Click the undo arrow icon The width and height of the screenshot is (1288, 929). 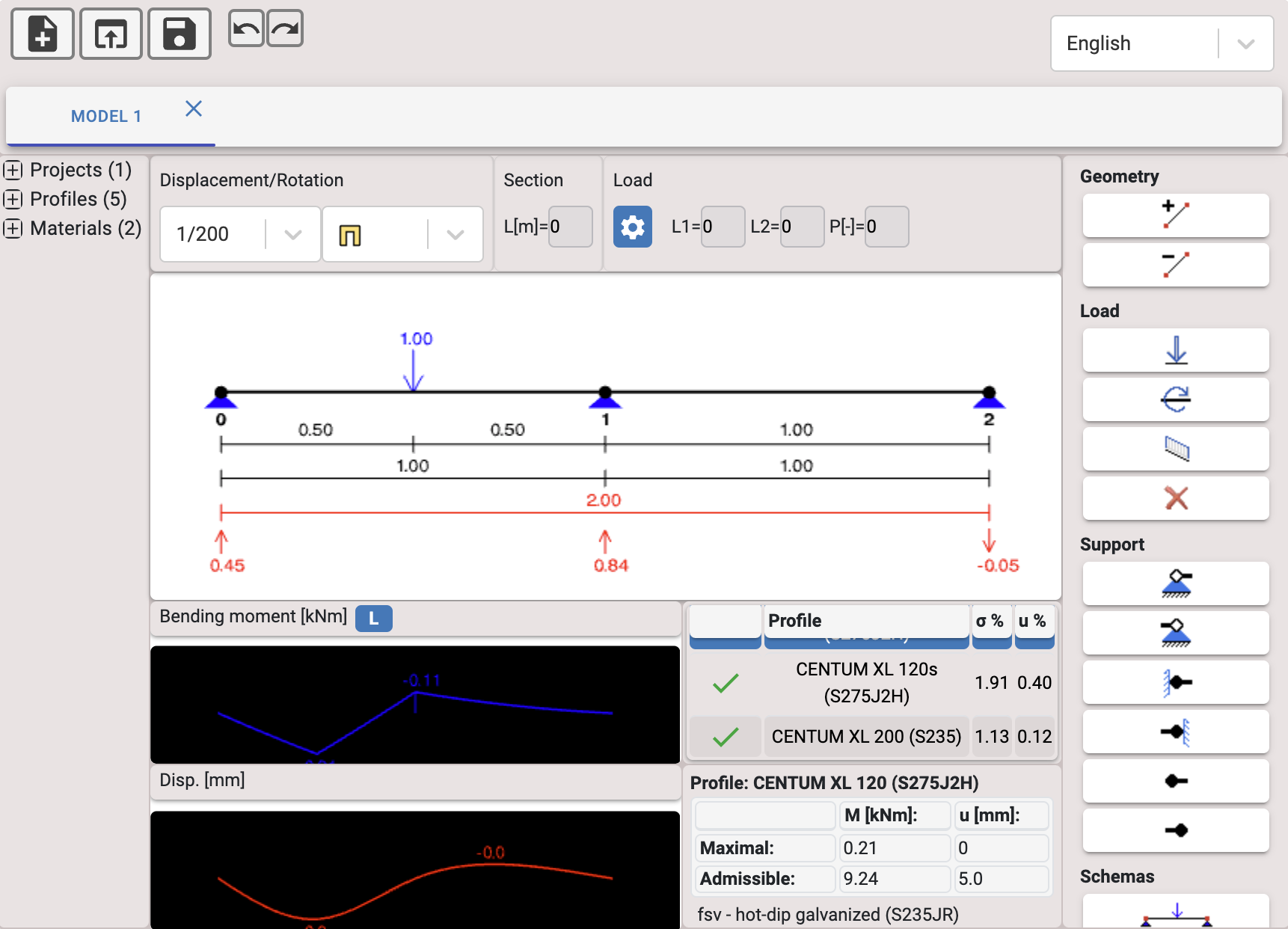246,28
